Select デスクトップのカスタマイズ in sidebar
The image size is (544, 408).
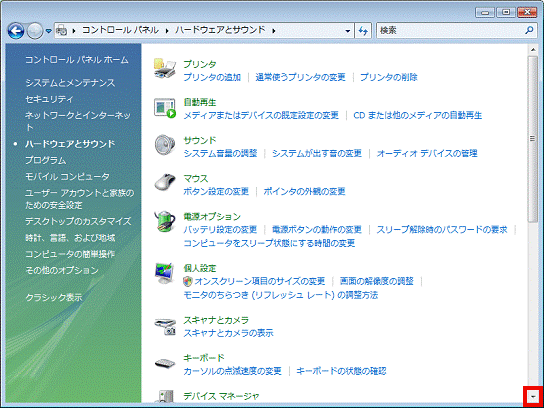[x=78, y=221]
